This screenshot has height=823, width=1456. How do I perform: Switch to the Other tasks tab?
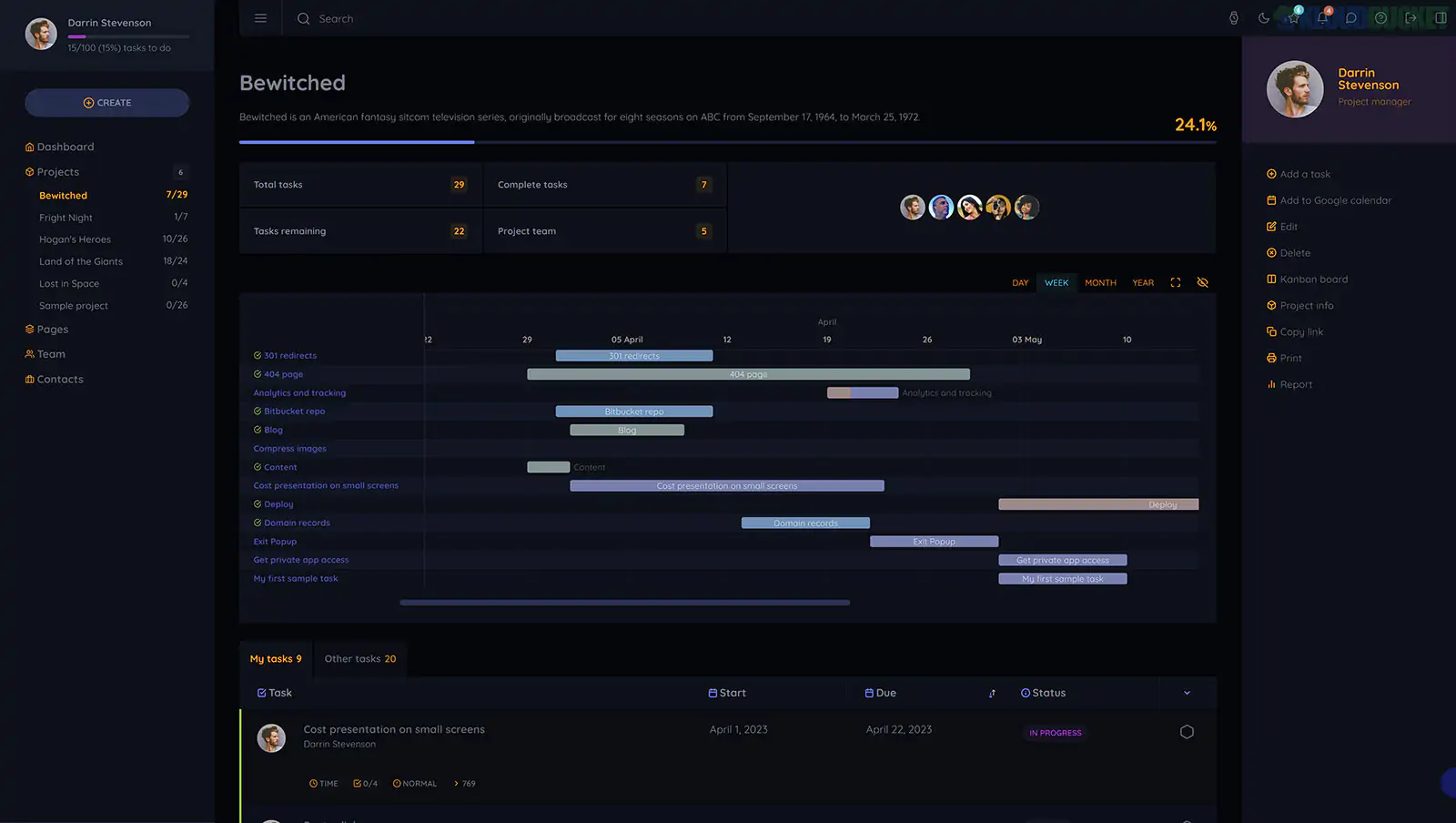359,658
